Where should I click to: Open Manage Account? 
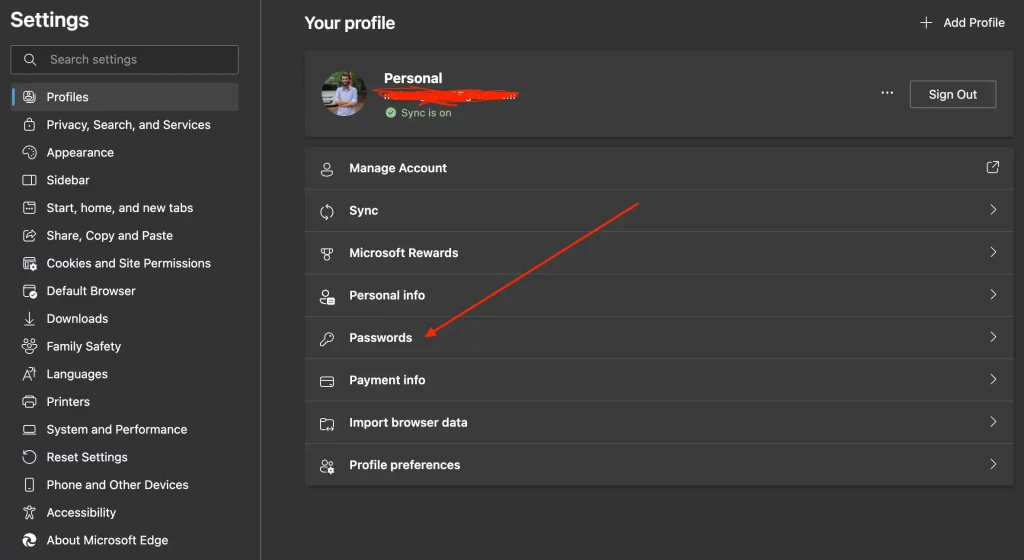(659, 168)
